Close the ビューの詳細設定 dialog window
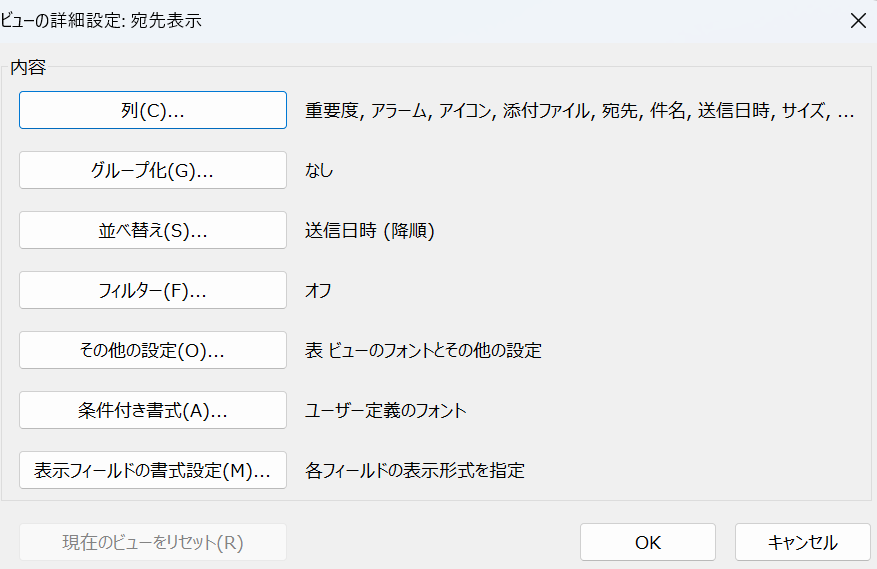This screenshot has height=569, width=877. [x=858, y=21]
